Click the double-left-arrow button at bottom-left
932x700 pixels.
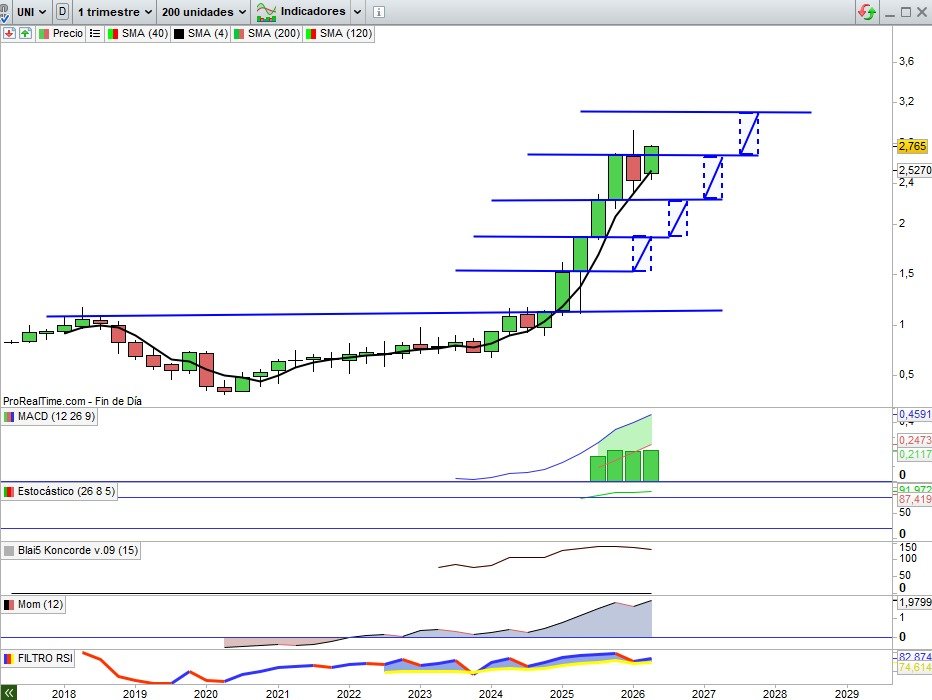8,693
